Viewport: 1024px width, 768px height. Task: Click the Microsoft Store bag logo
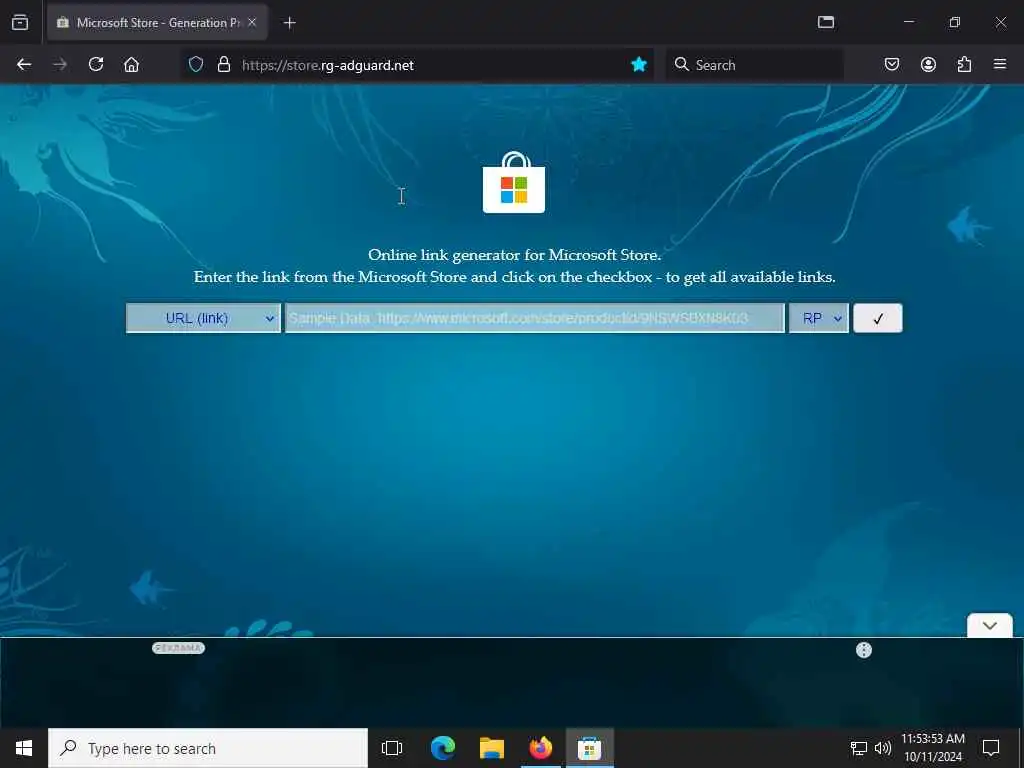pyautogui.click(x=514, y=183)
